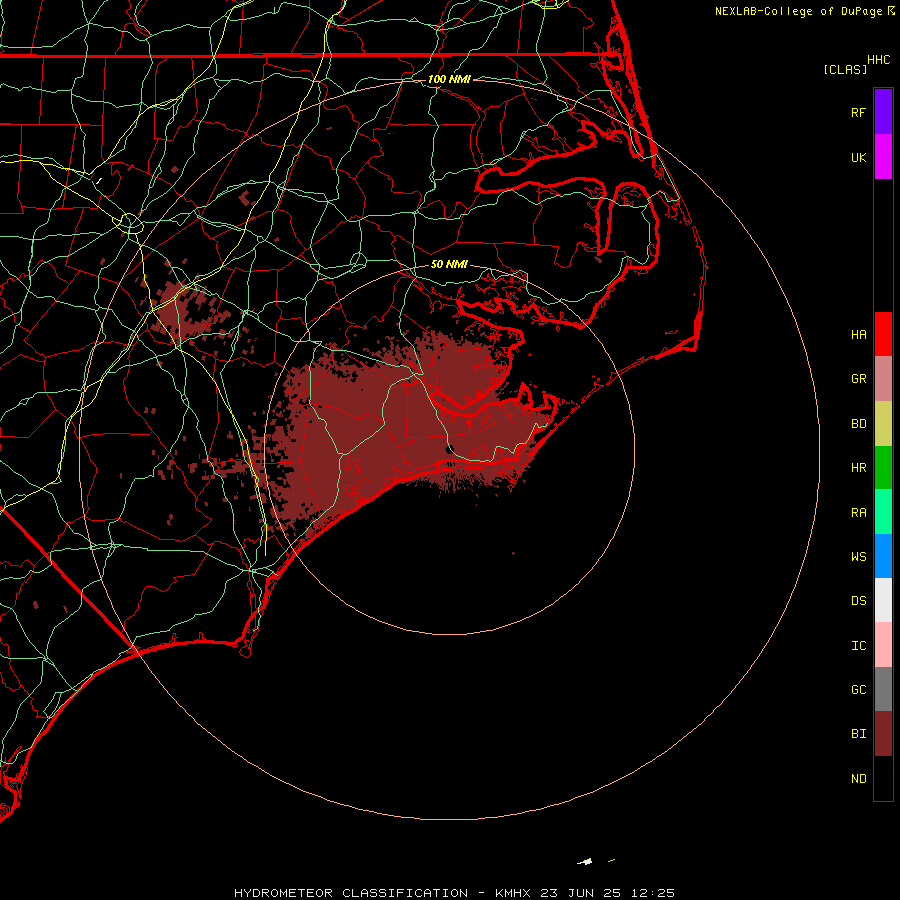Click the BI legend label
The height and width of the screenshot is (900, 900).
coord(858,734)
